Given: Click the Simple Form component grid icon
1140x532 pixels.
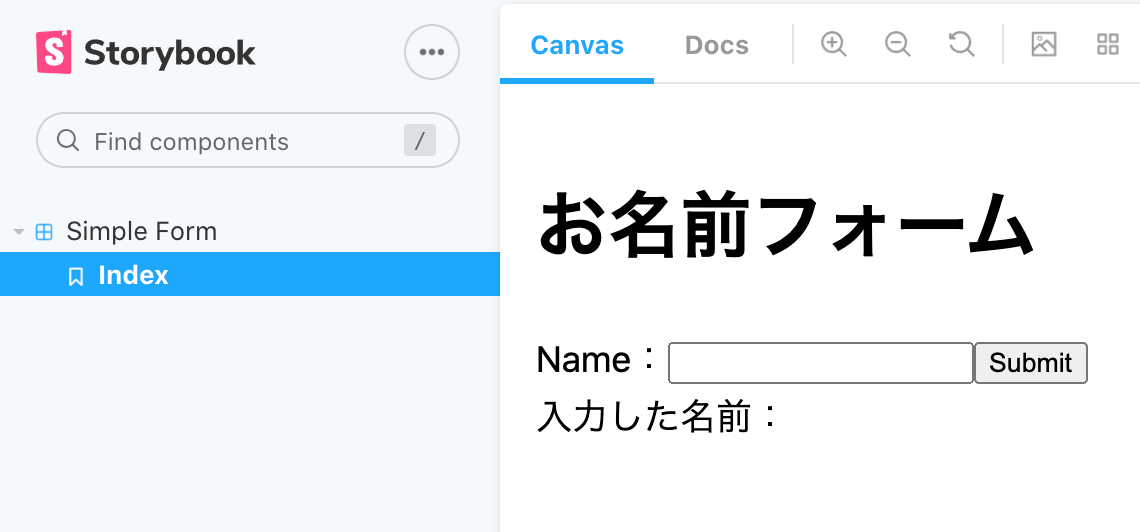Looking at the screenshot, I should 44,232.
